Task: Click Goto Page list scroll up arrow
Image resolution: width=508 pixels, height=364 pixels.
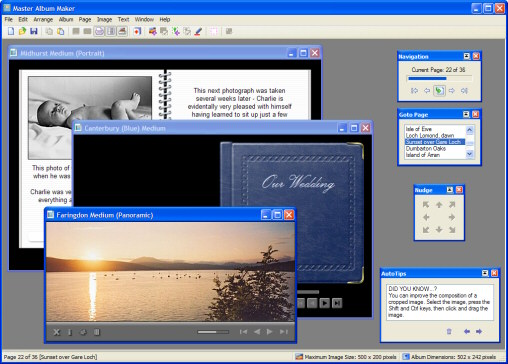Action: click(470, 130)
